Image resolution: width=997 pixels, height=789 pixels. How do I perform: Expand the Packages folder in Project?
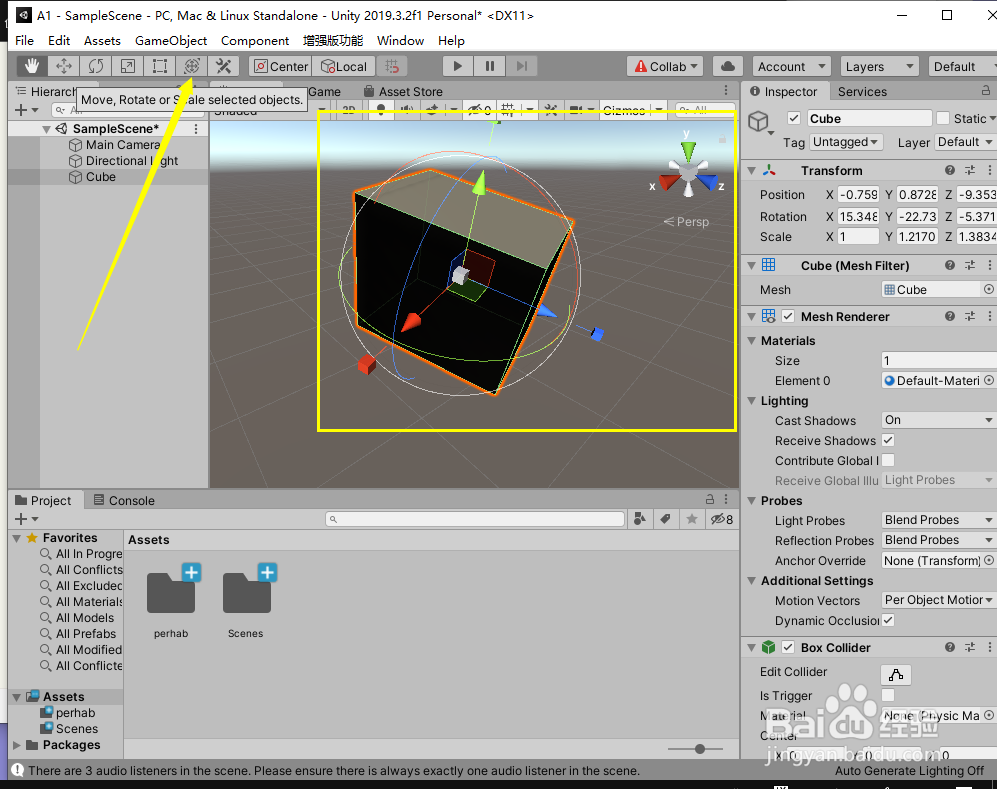coord(17,744)
